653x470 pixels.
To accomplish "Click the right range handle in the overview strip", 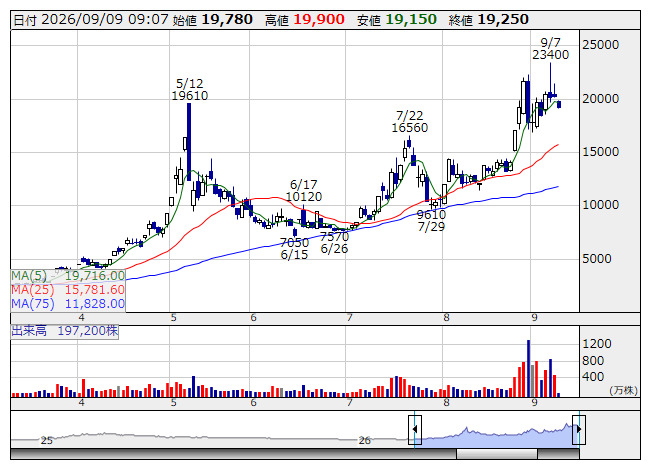I will [x=579, y=430].
